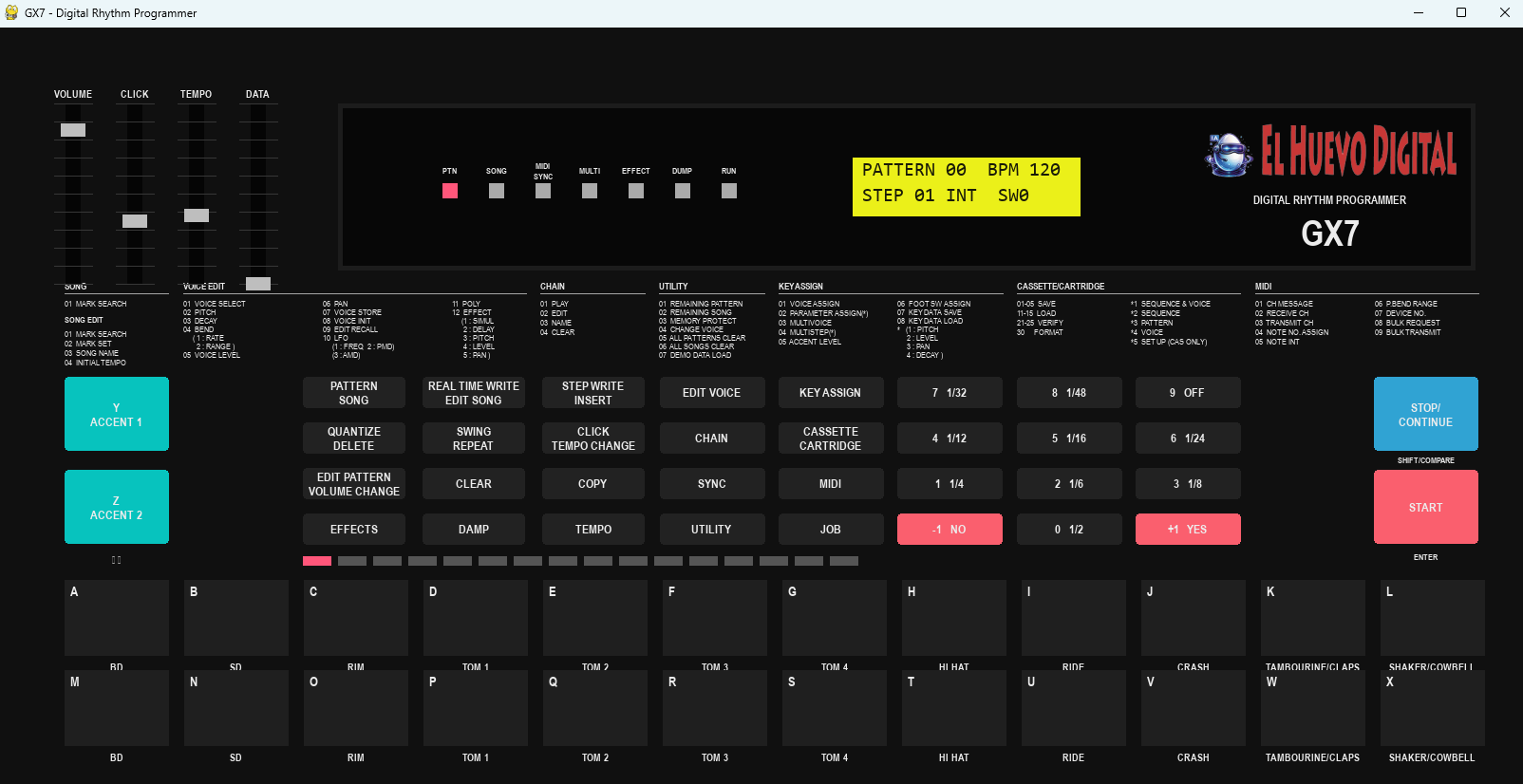Select the PATTERN SONG button
This screenshot has width=1523, height=784.
point(354,393)
